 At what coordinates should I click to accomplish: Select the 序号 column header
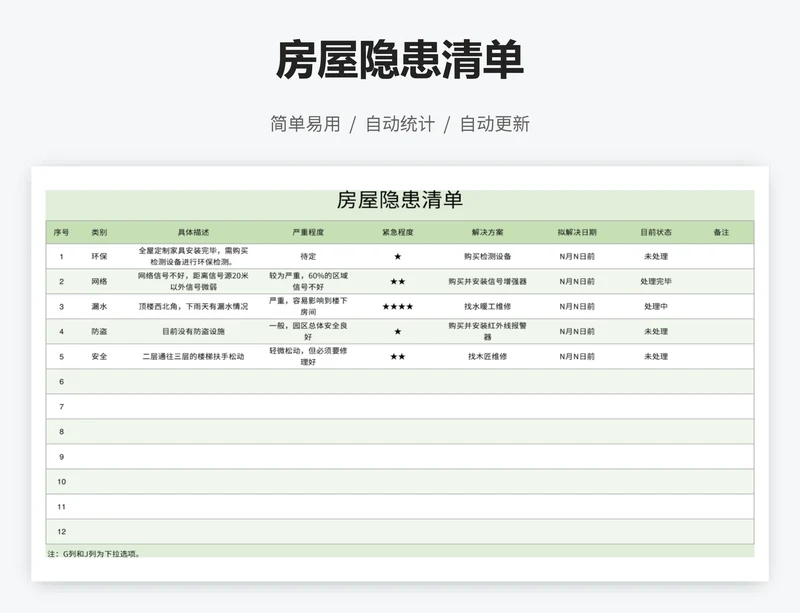(x=61, y=232)
